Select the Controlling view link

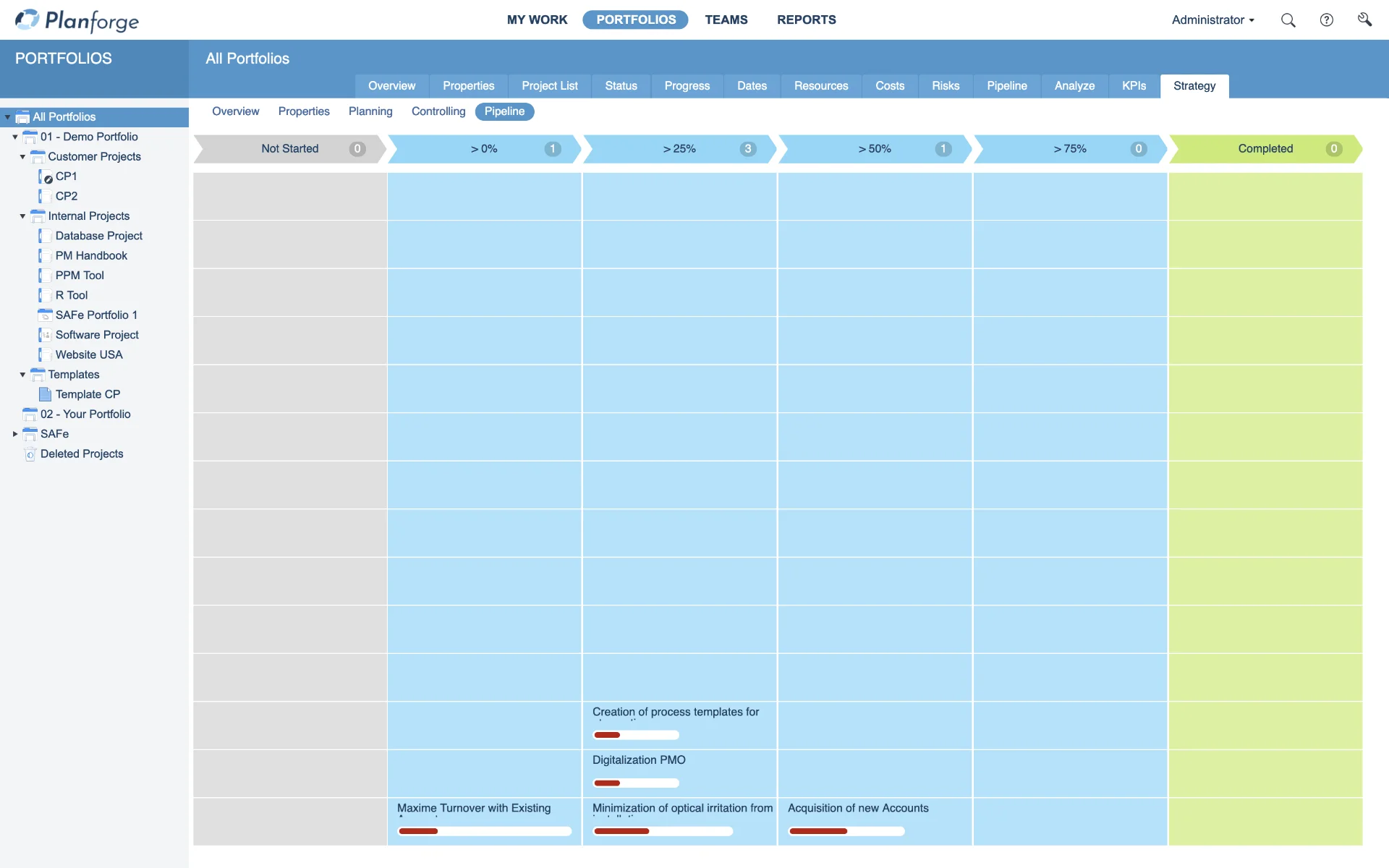pos(438,111)
